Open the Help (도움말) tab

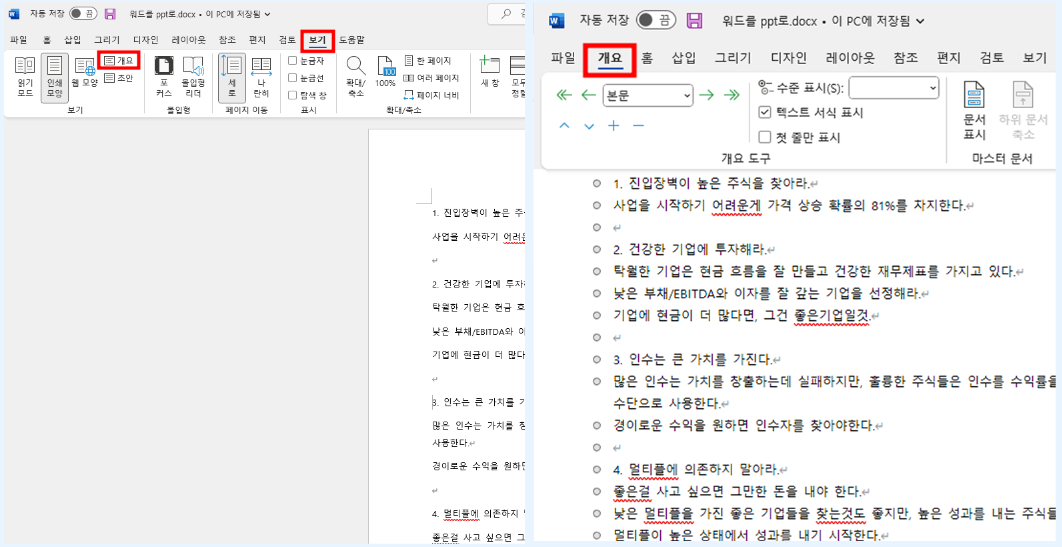351,40
